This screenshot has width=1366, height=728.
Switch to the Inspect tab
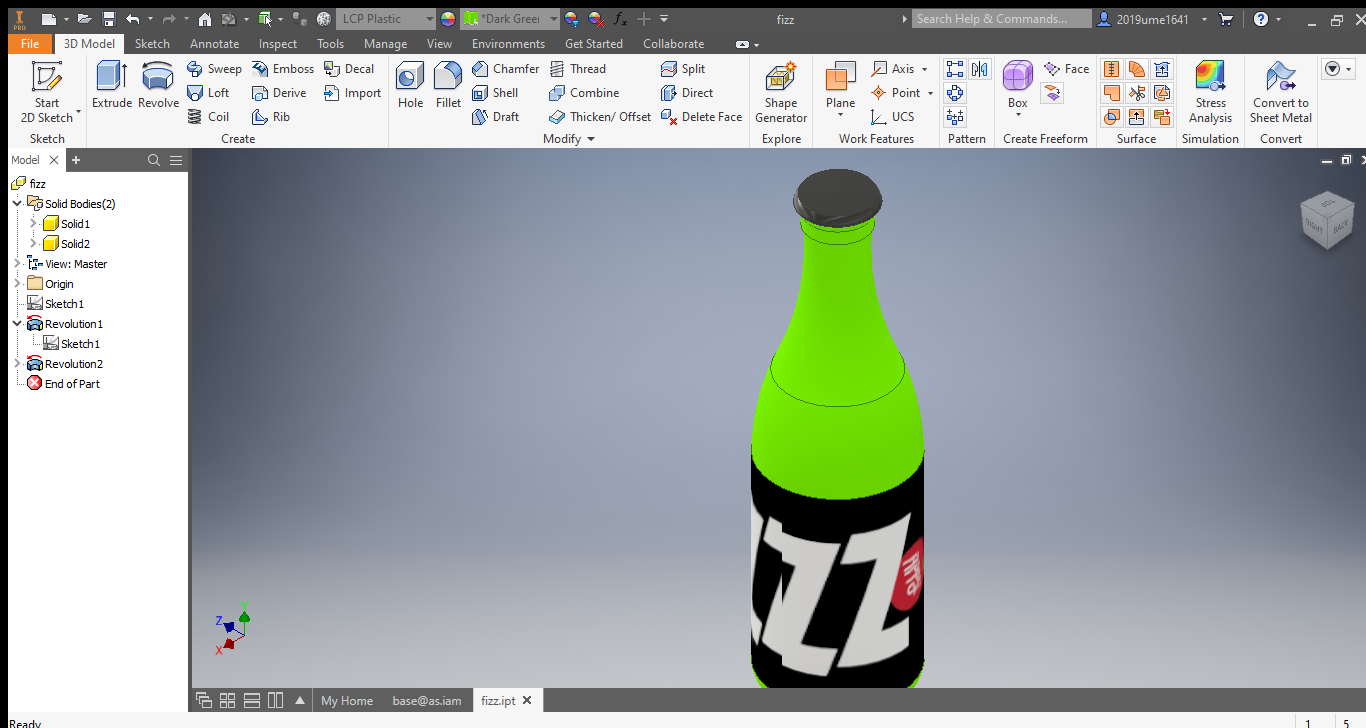point(278,44)
